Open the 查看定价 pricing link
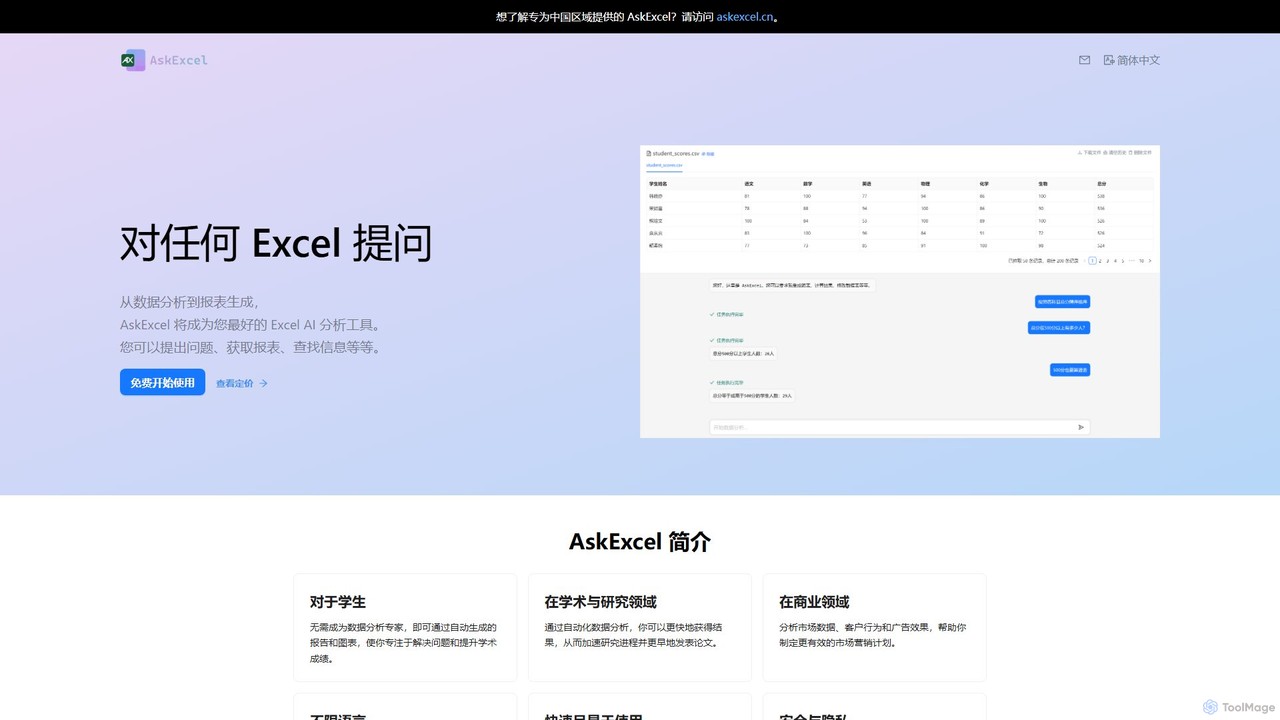The width and height of the screenshot is (1280, 720). 242,383
